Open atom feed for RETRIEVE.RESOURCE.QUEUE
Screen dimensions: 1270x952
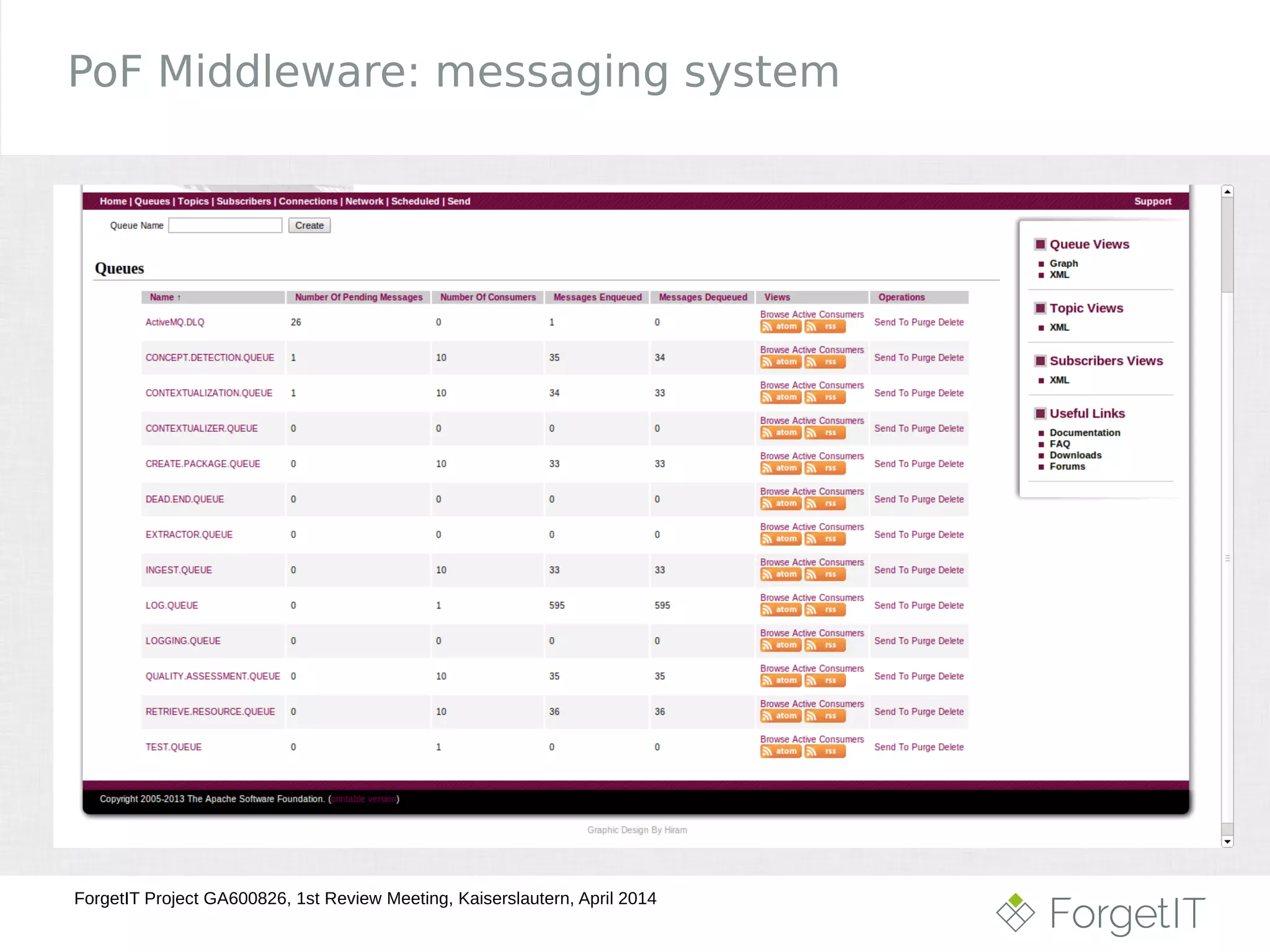(x=781, y=715)
